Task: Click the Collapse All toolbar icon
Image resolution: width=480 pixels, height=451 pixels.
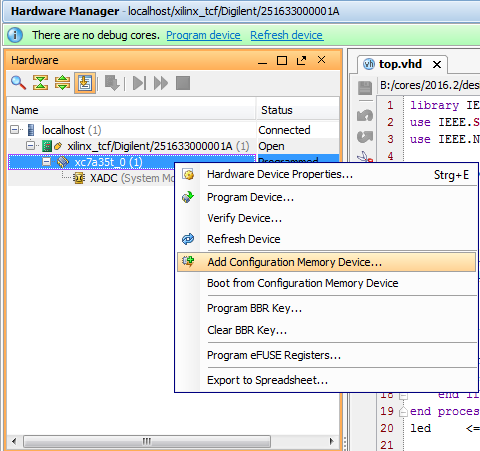Action: tap(40, 83)
